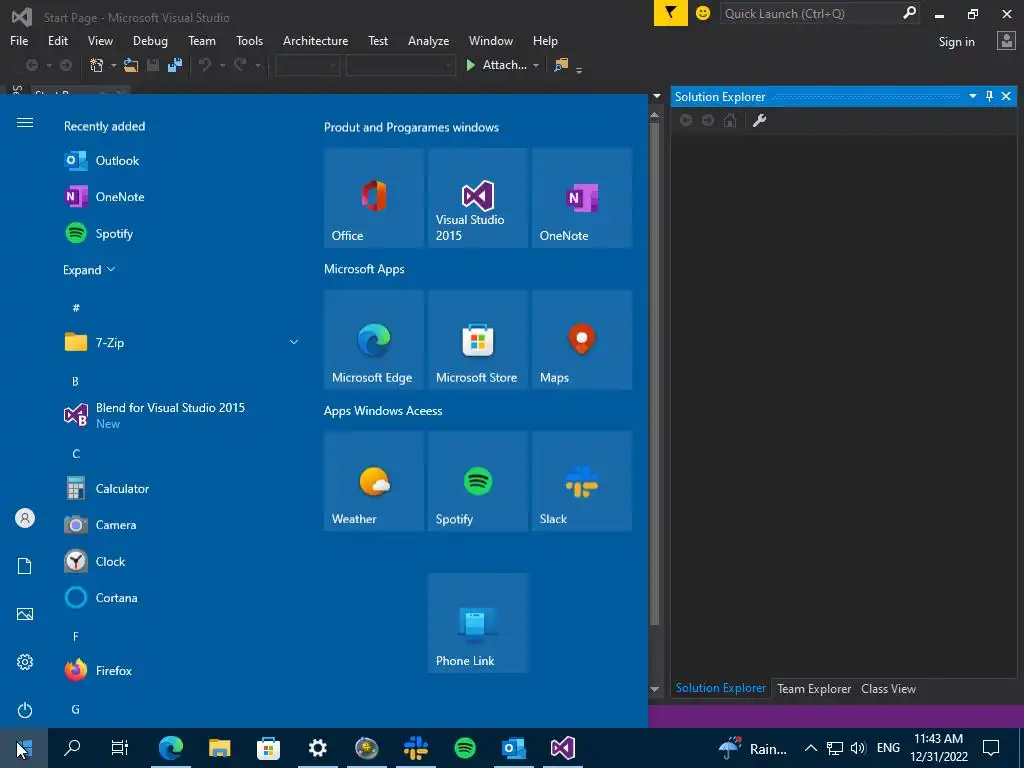Launch the Slack tile
The image size is (1024, 768).
[x=582, y=481]
